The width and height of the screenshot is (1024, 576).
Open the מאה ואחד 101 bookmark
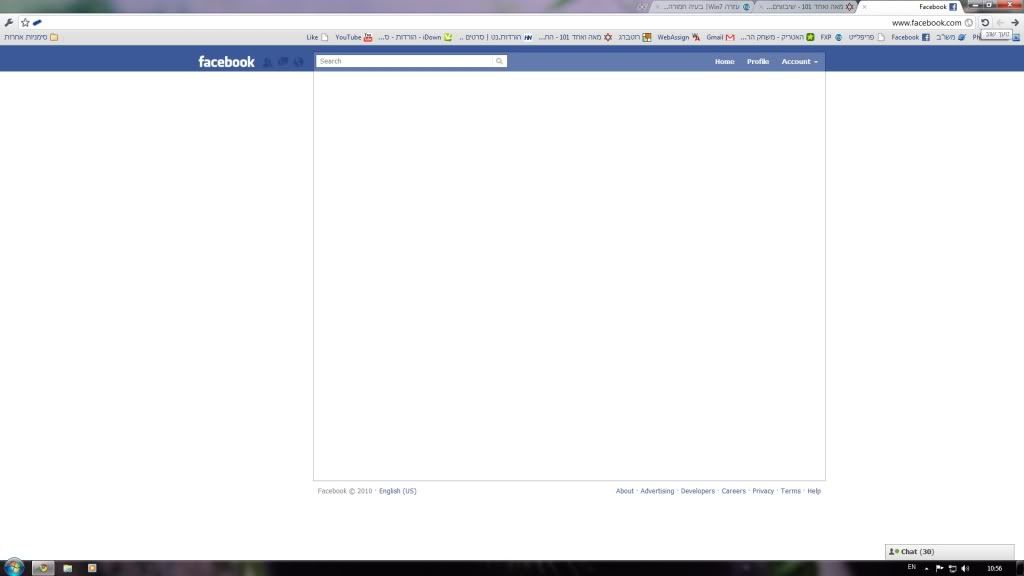(575, 37)
